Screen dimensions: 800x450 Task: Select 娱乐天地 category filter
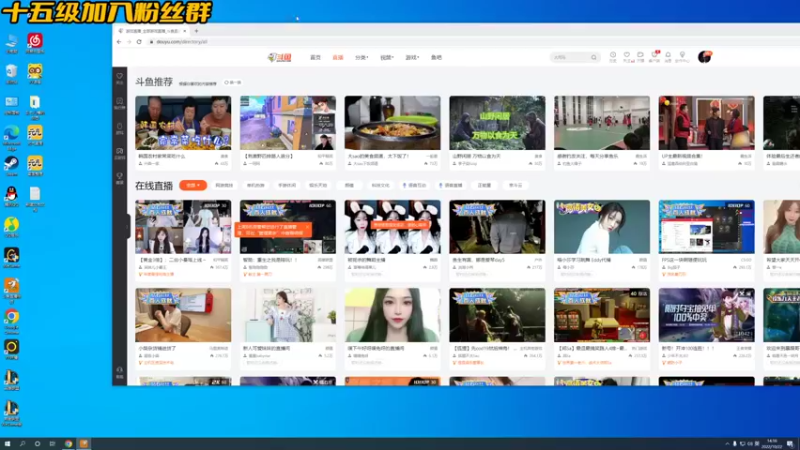click(318, 185)
